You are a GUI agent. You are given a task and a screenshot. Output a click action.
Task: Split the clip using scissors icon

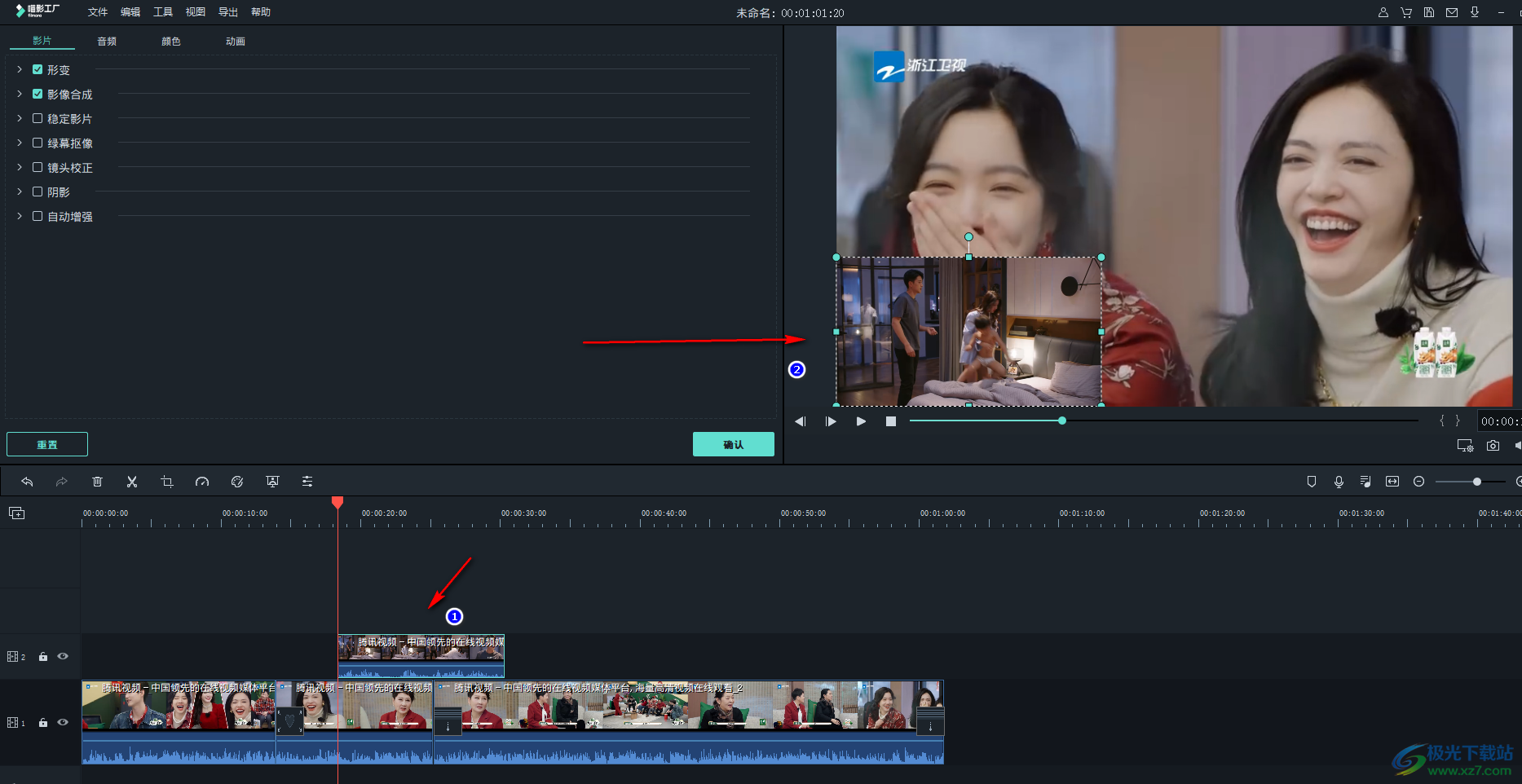(132, 482)
